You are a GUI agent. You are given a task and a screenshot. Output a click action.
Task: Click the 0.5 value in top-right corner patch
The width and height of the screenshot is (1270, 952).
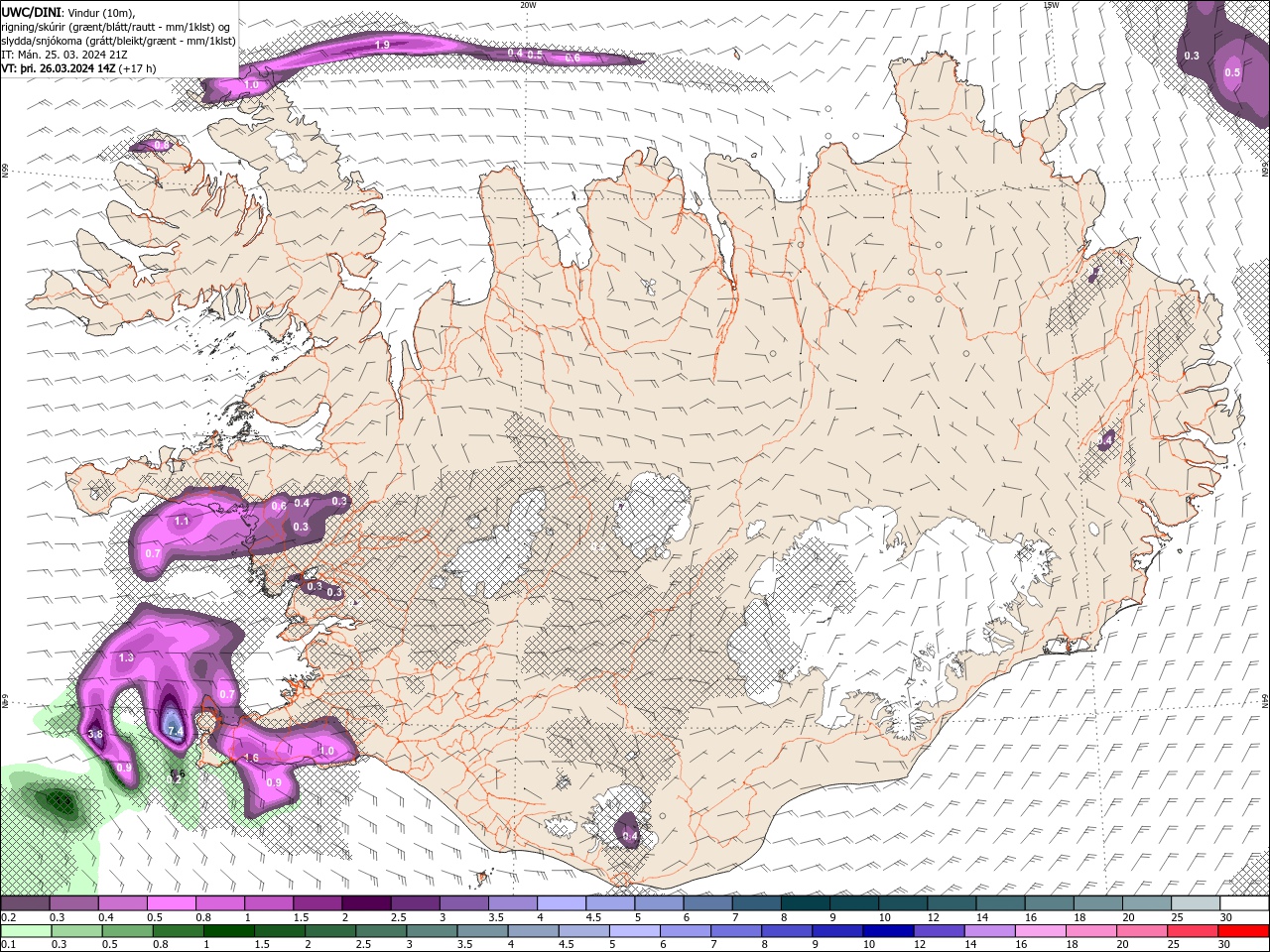click(x=1232, y=72)
